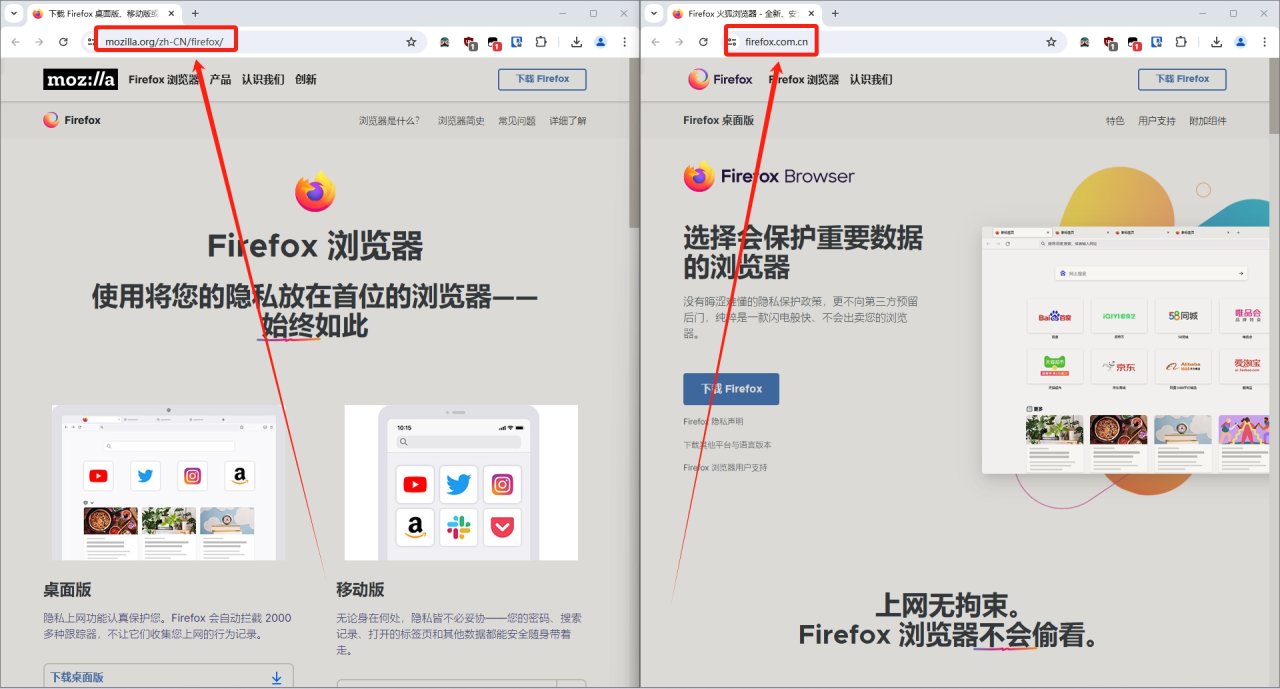Open profile avatar in mozilla.org window
Screen dimensions: 1280x689
(x=601, y=42)
